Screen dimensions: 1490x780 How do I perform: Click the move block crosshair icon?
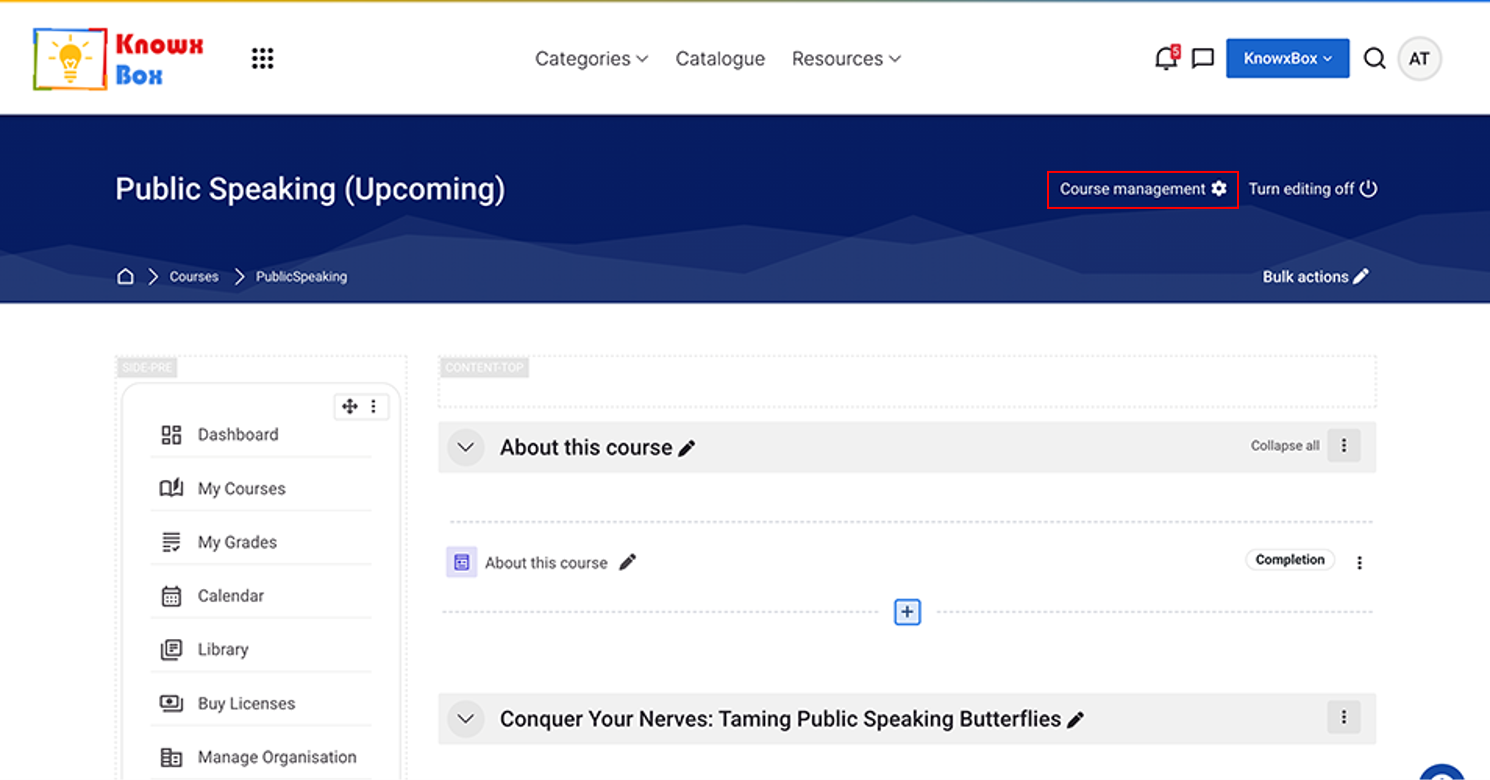(349, 406)
